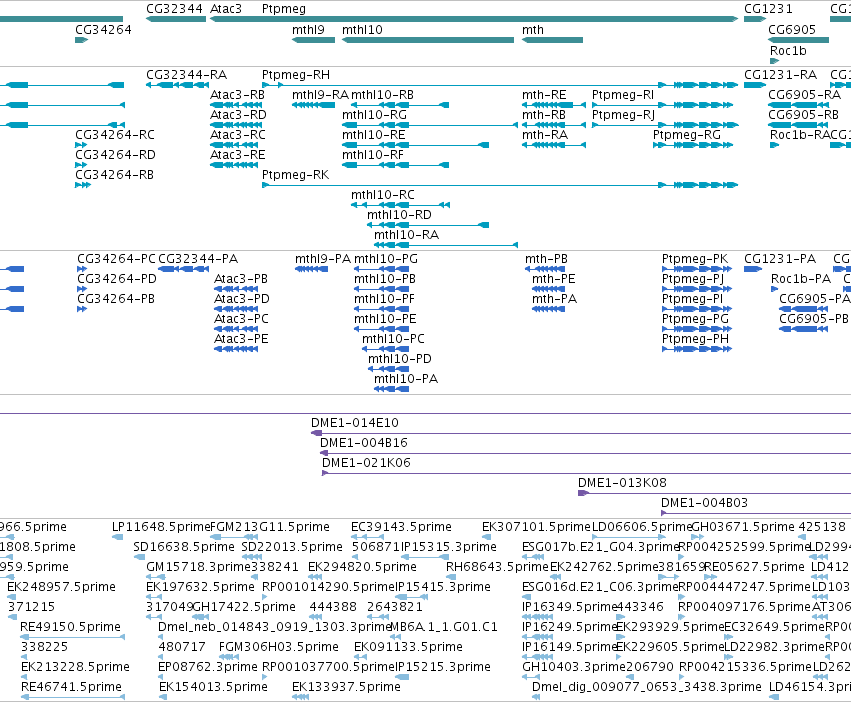Select the Atac3 gene label
Viewport: 851px width, 702px height.
226,9
